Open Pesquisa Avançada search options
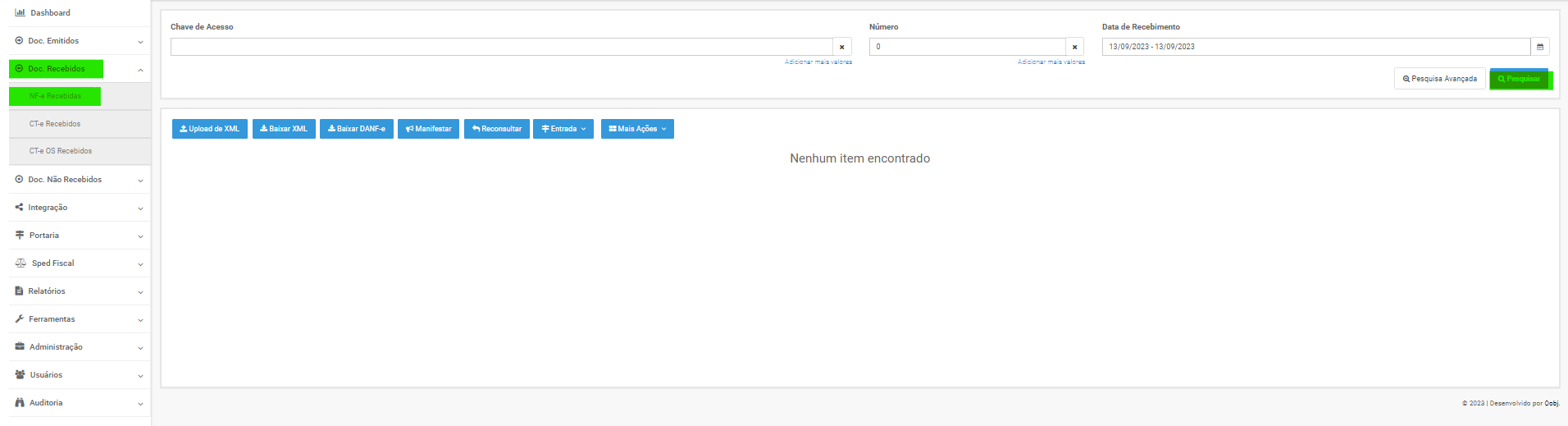1568x426 pixels. [x=1439, y=79]
